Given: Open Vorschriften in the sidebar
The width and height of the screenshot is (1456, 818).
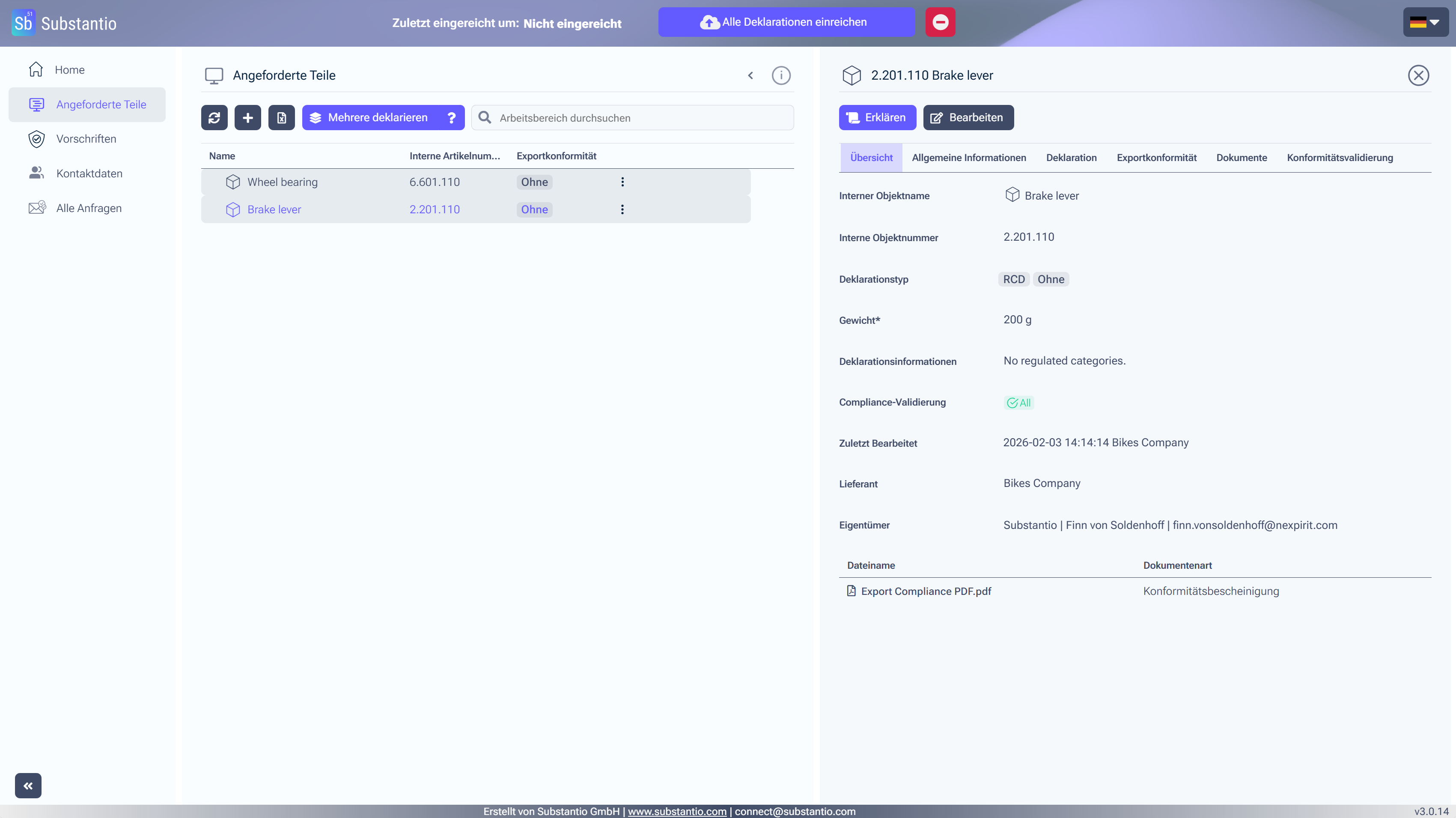Looking at the screenshot, I should point(86,139).
